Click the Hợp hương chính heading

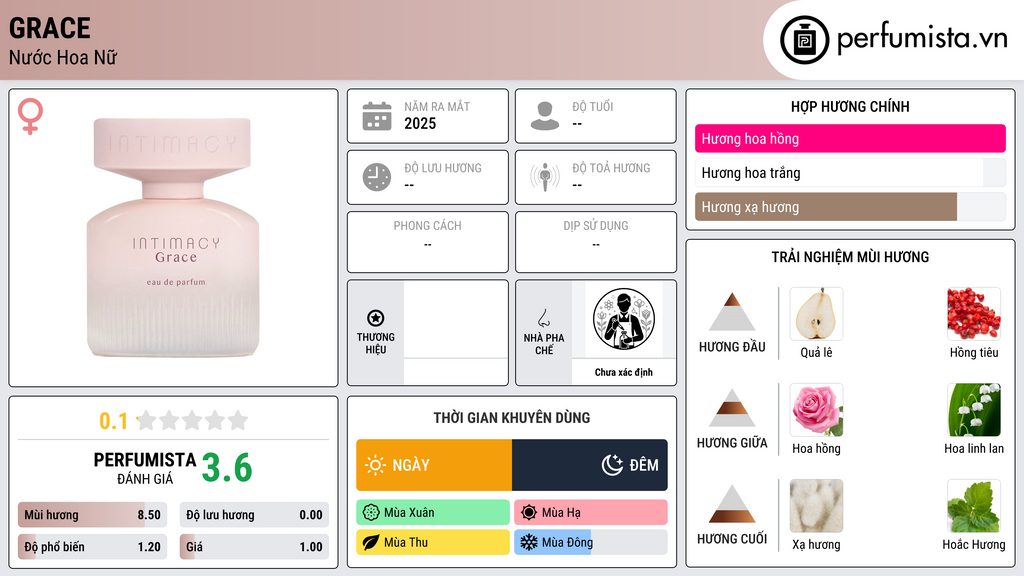click(x=850, y=106)
